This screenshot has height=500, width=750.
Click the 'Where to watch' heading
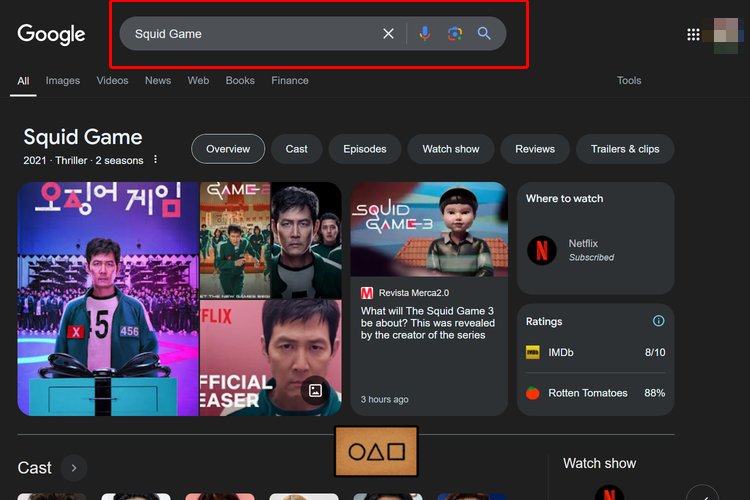coord(564,199)
